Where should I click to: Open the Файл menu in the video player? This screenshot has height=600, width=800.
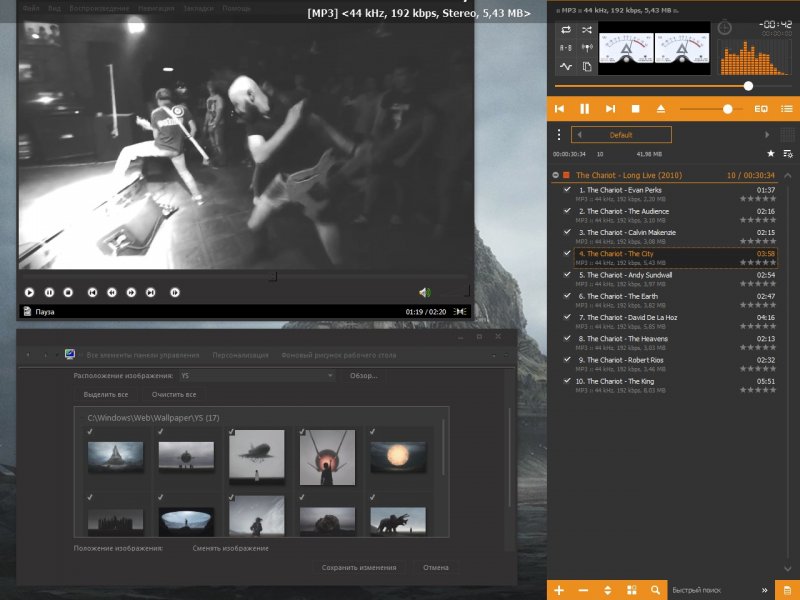pos(31,8)
